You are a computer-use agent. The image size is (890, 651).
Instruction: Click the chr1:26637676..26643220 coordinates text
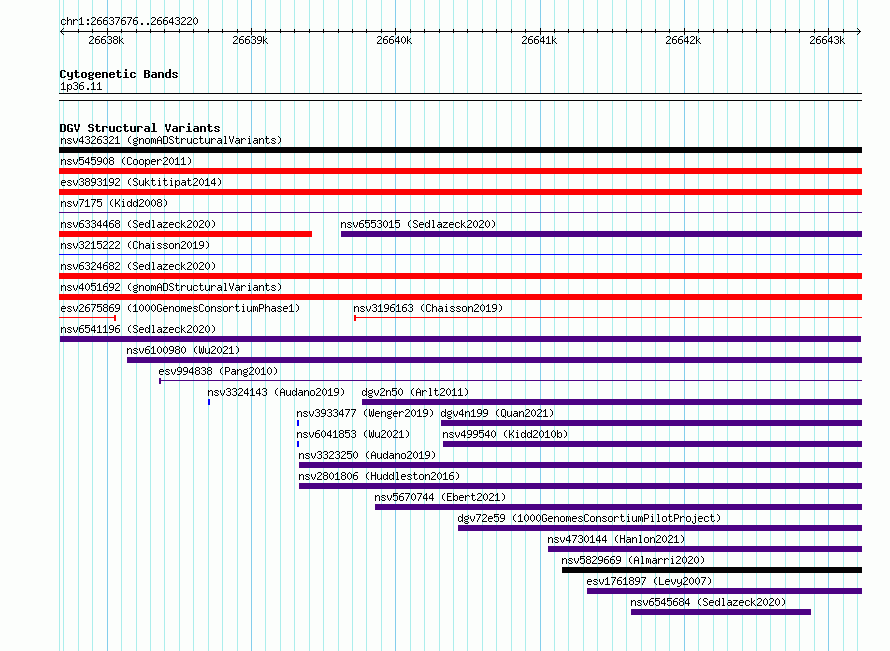coord(129,22)
